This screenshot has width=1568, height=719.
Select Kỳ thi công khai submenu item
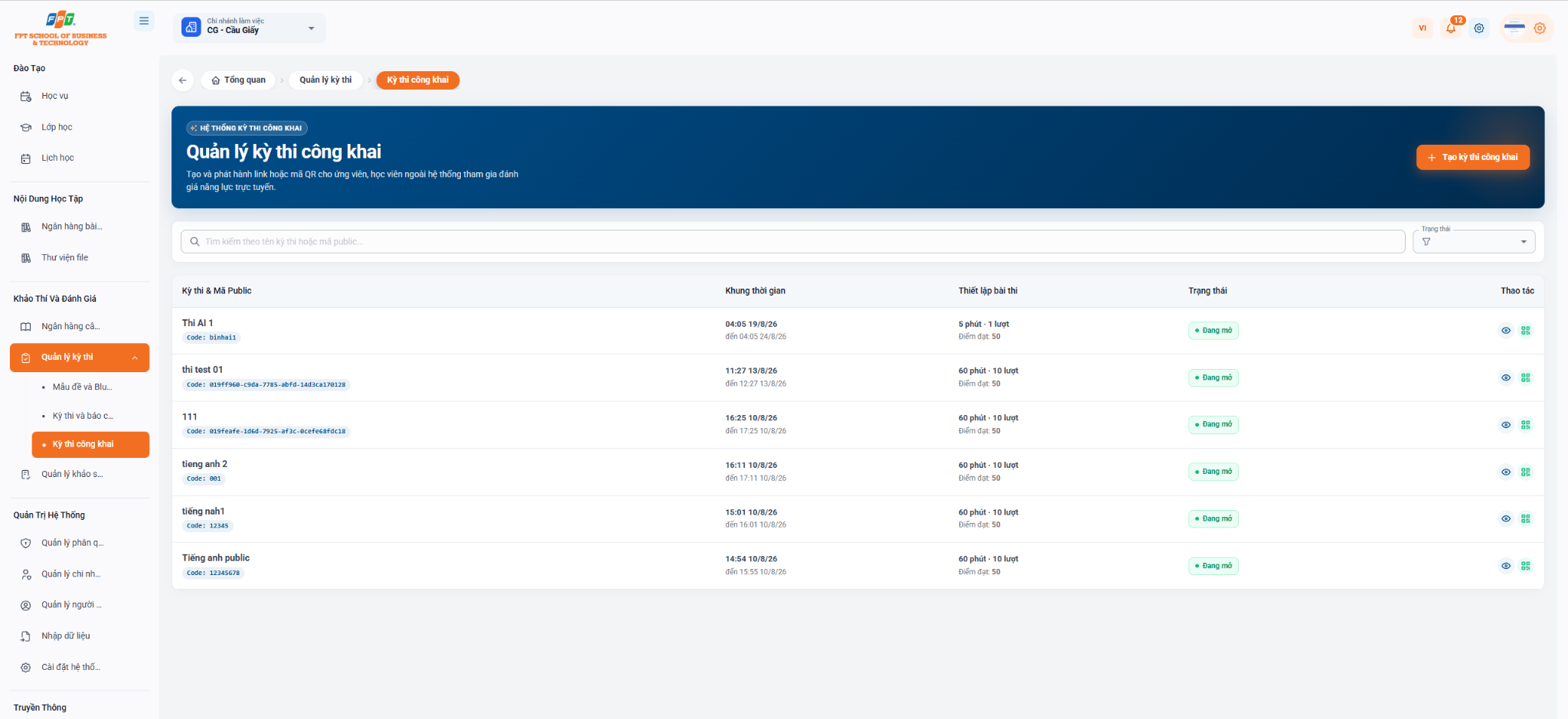click(x=90, y=445)
